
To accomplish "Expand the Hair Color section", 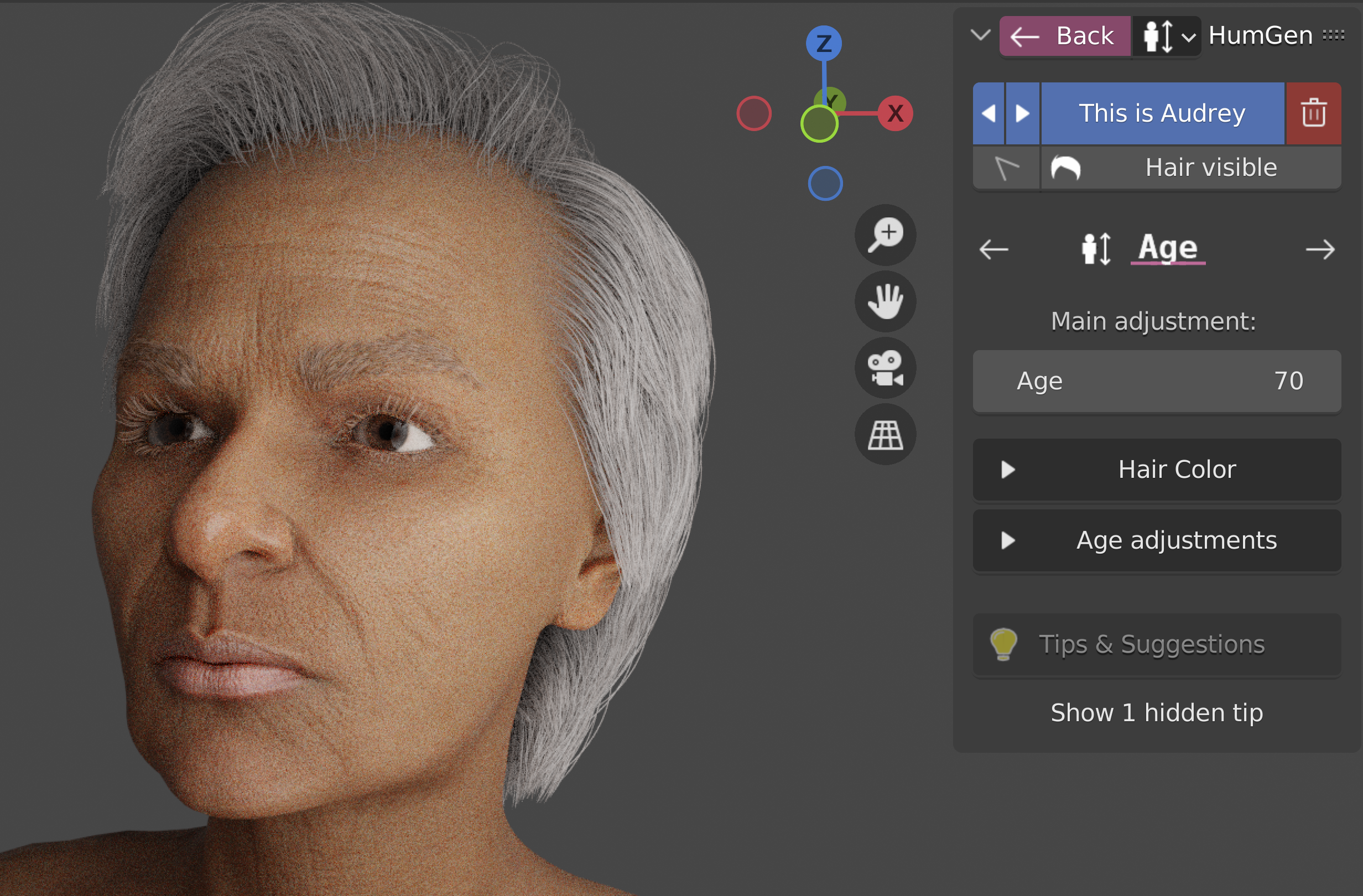I will [x=1157, y=470].
